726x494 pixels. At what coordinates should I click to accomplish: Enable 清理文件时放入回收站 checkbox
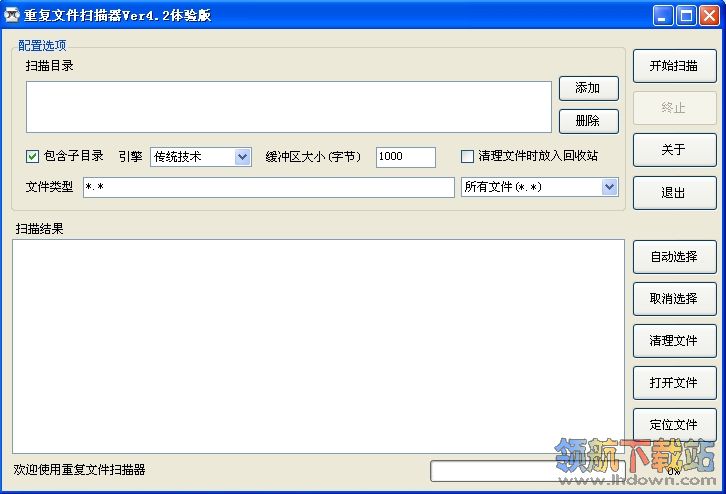(467, 156)
